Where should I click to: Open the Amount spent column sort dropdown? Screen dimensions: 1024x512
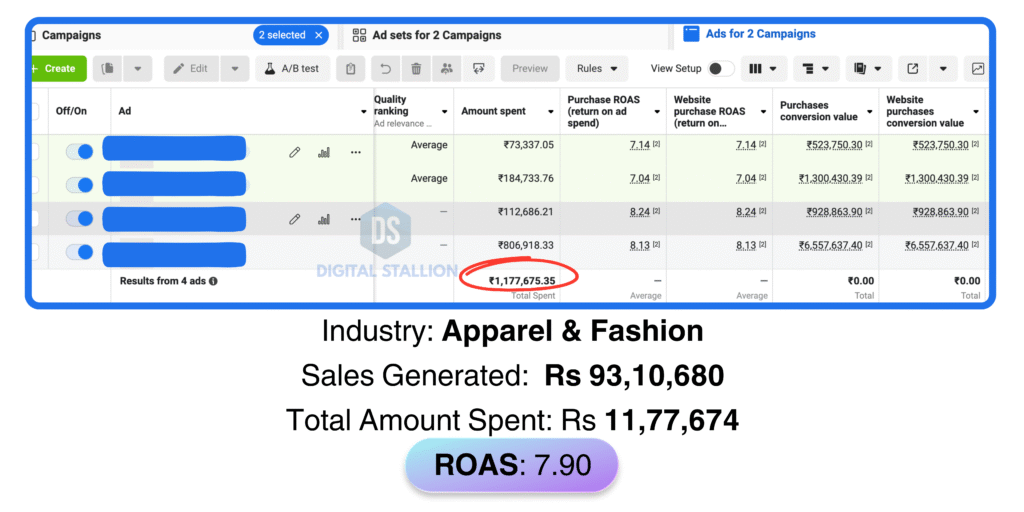tap(550, 112)
